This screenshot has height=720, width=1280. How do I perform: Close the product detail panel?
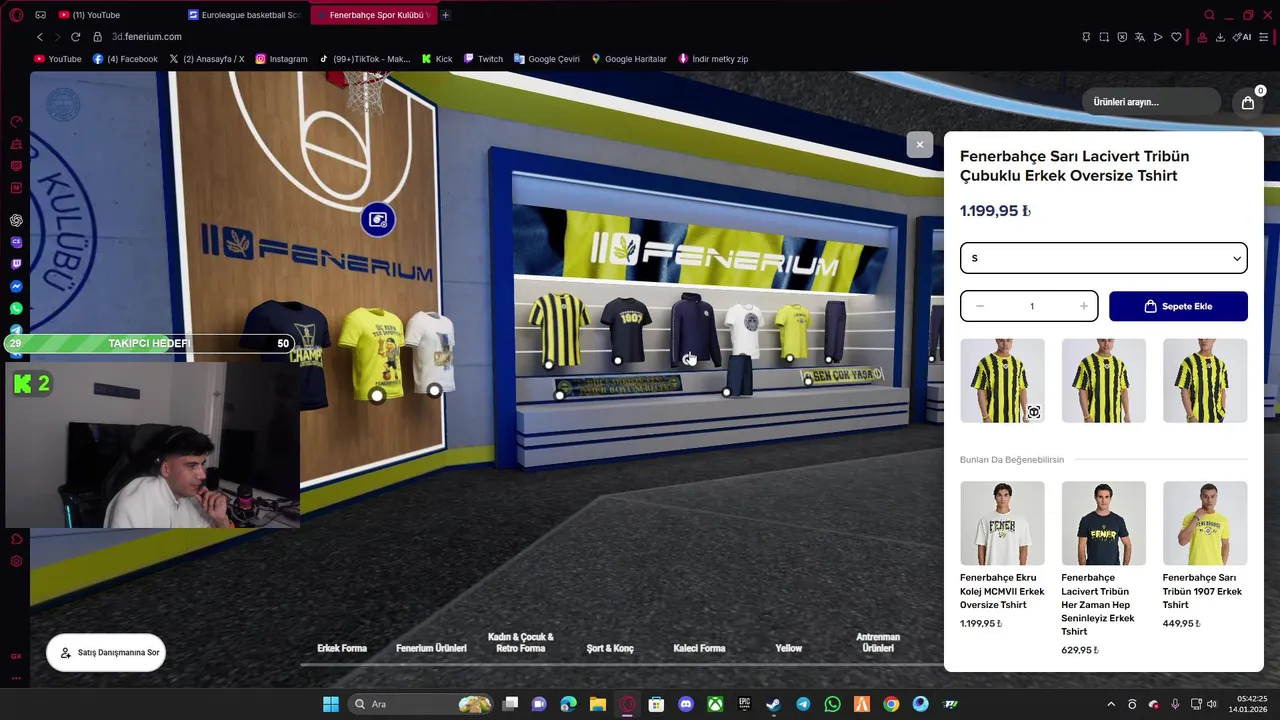pos(920,145)
